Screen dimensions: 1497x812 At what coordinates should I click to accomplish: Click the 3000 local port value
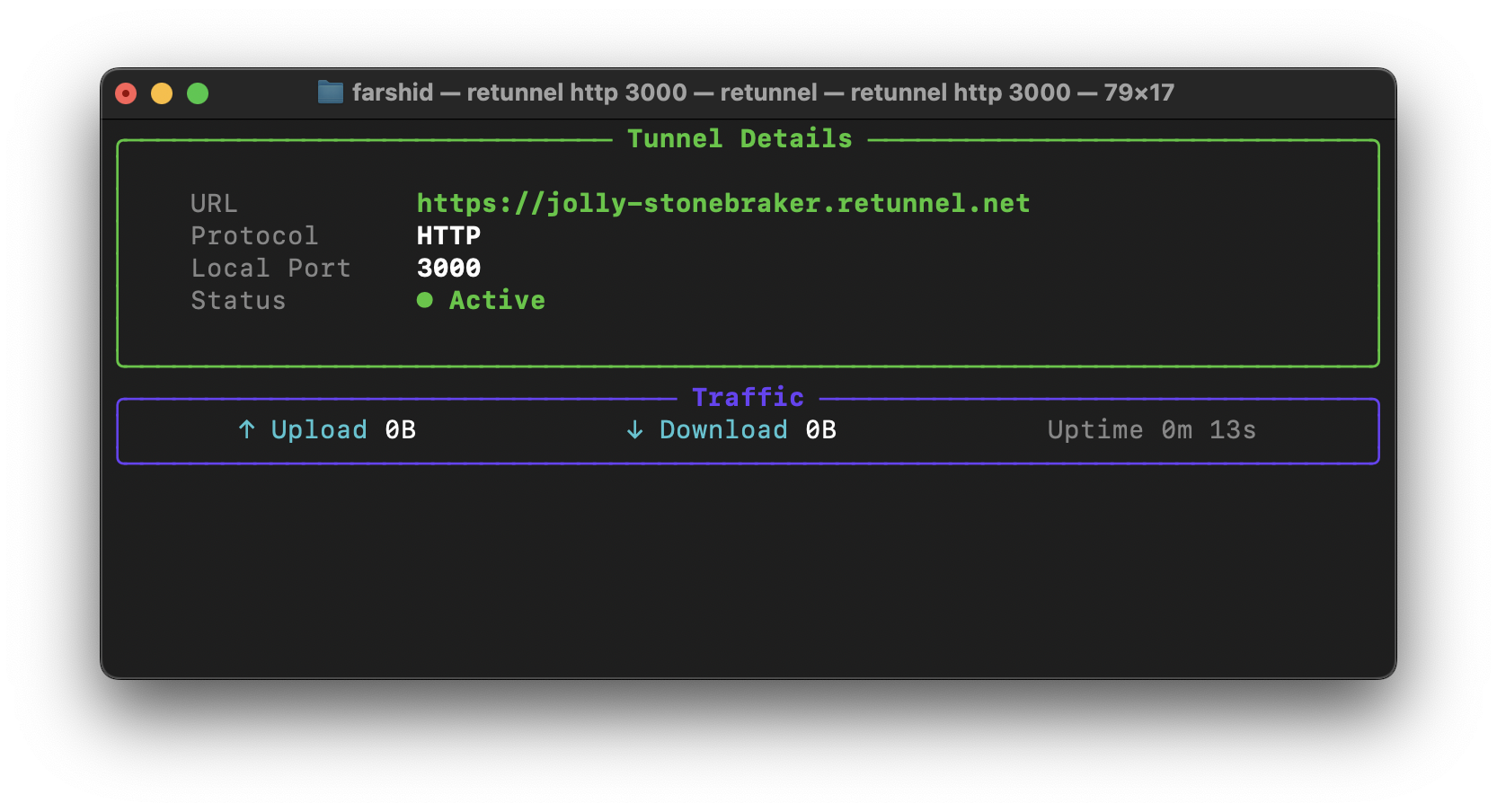[448, 268]
